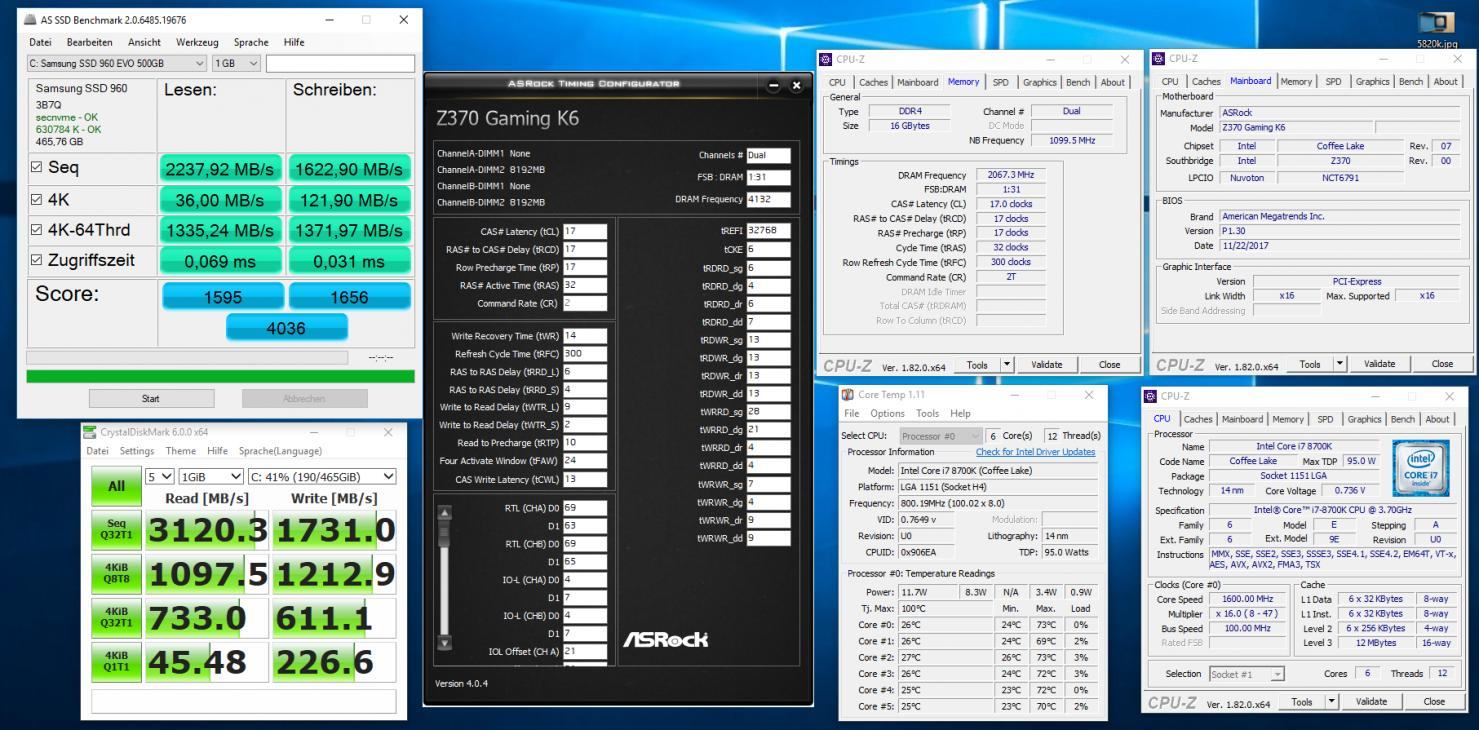This screenshot has width=1479, height=730.
Task: Click the Seq read result 2237,92 MB/s
Action: [x=219, y=169]
